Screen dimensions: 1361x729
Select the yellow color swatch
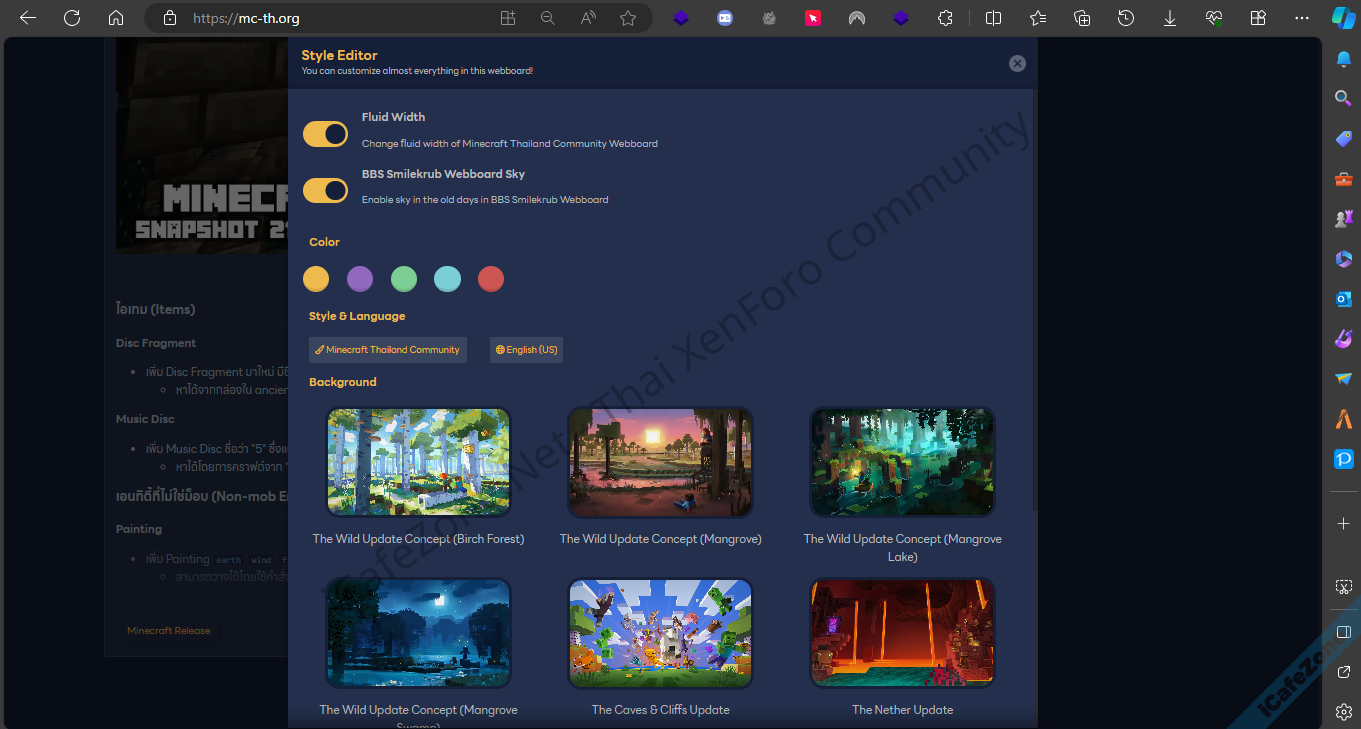point(316,279)
